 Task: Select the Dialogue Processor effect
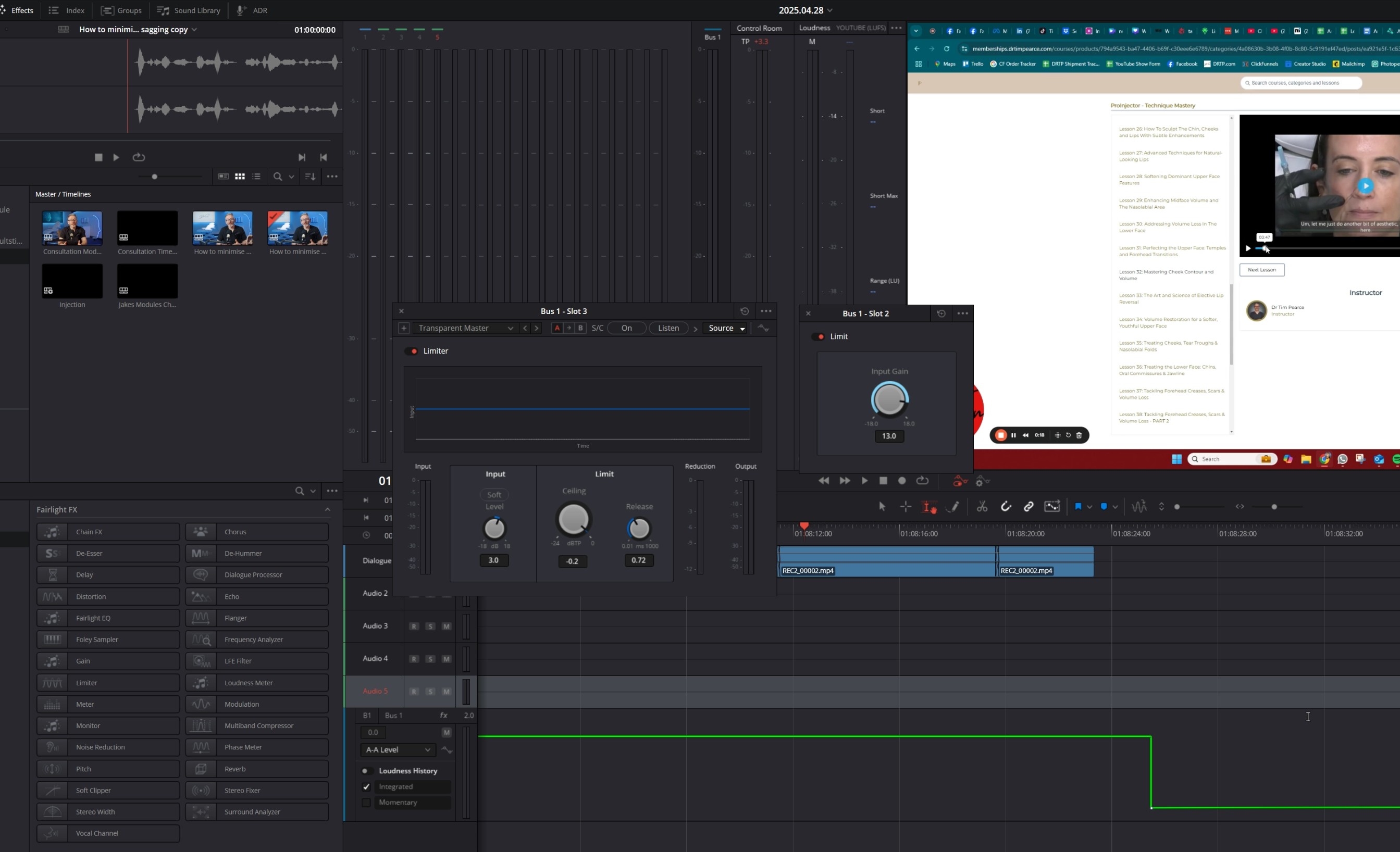pos(257,575)
